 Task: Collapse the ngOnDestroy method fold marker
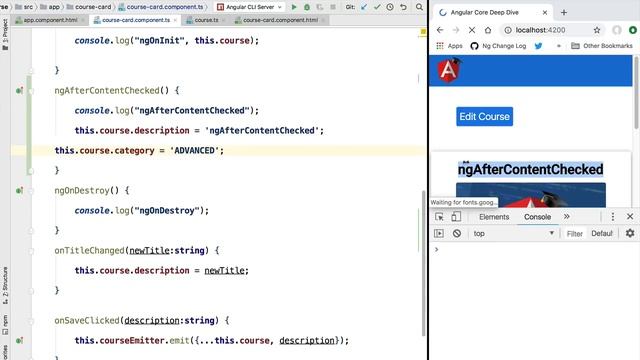[x=31, y=191]
